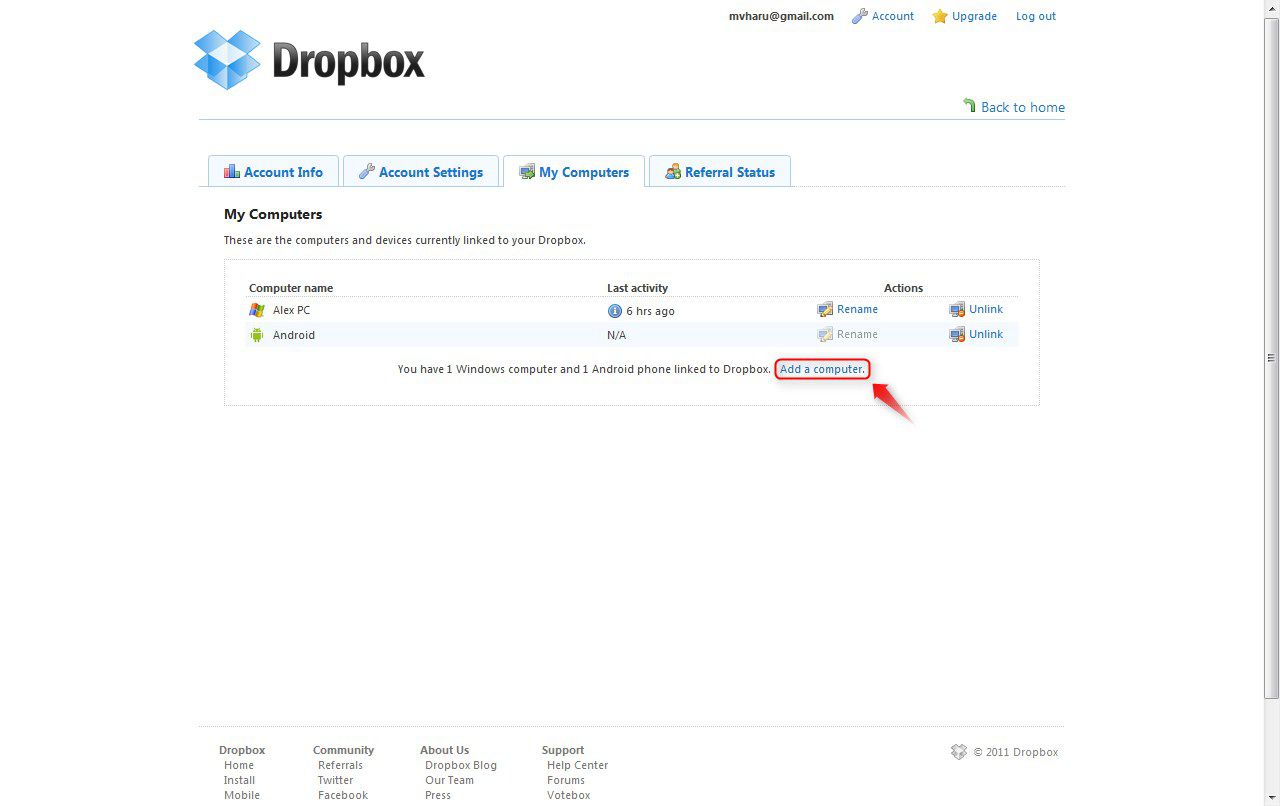1280x806 pixels.
Task: Open the Account link in top bar
Action: pyautogui.click(x=893, y=16)
